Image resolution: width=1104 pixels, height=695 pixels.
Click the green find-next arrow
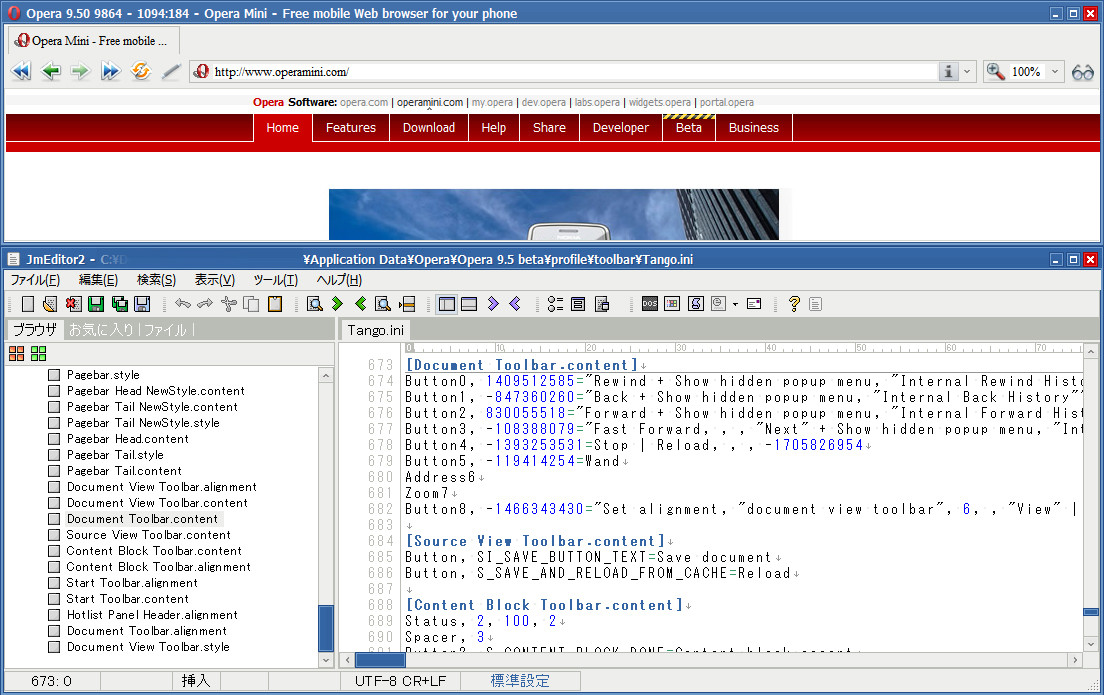338,303
